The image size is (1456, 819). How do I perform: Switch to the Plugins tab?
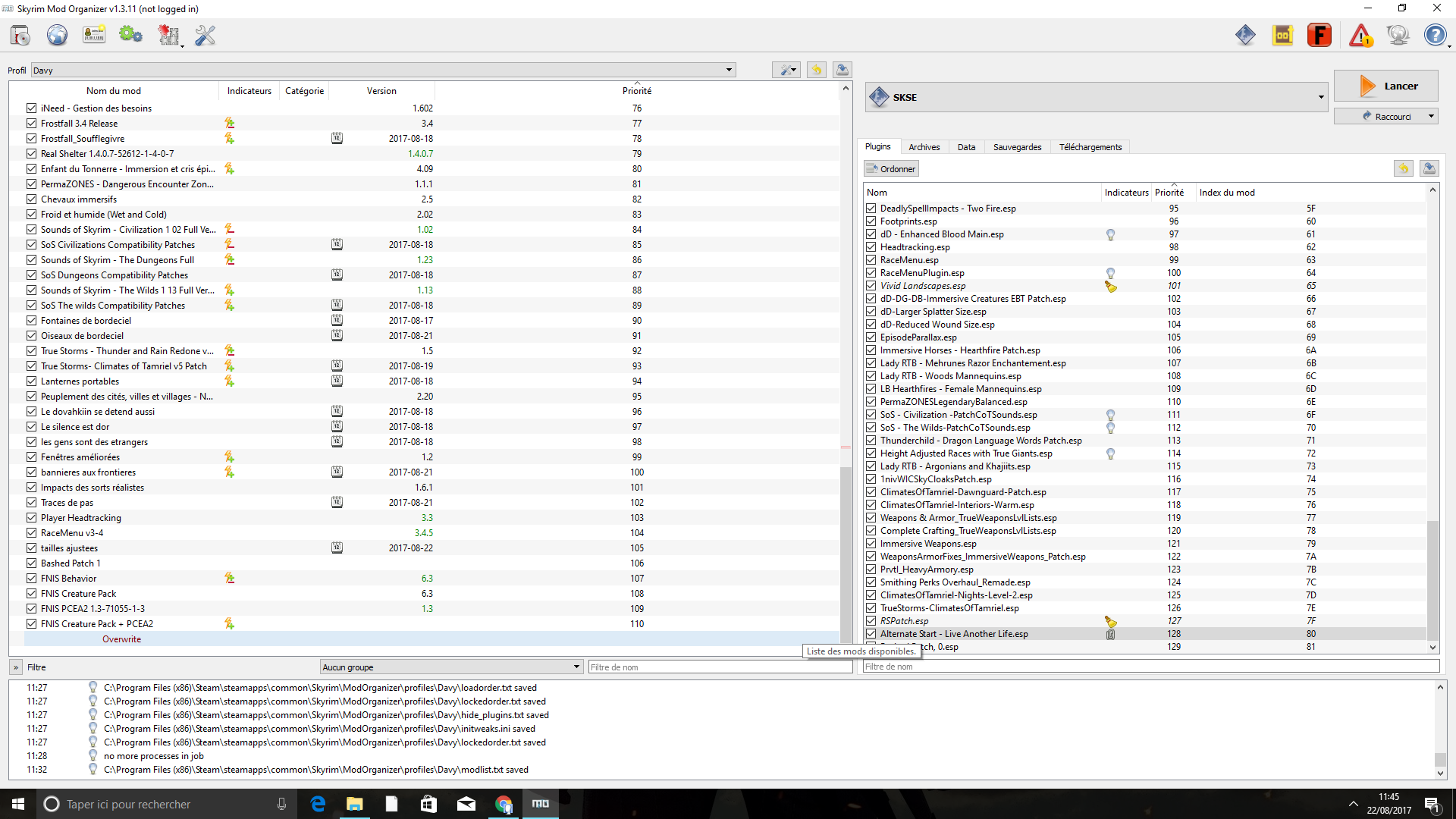pyautogui.click(x=878, y=146)
